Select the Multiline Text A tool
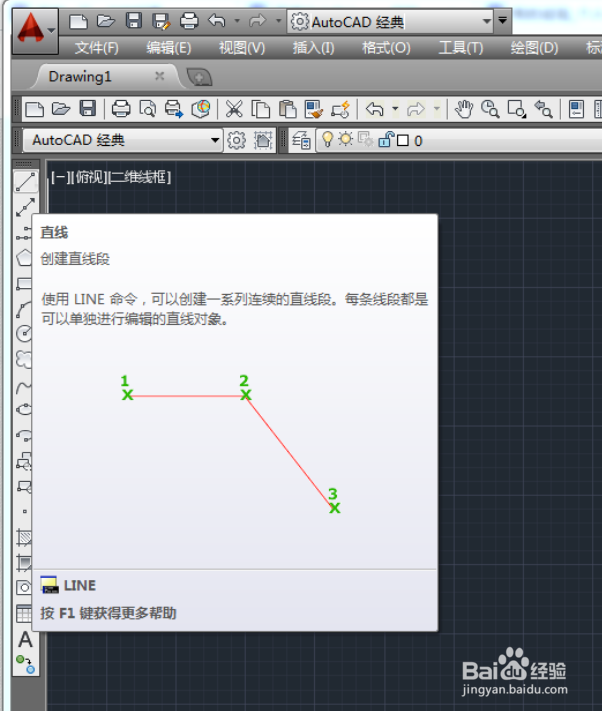This screenshot has width=602, height=711. [25, 639]
